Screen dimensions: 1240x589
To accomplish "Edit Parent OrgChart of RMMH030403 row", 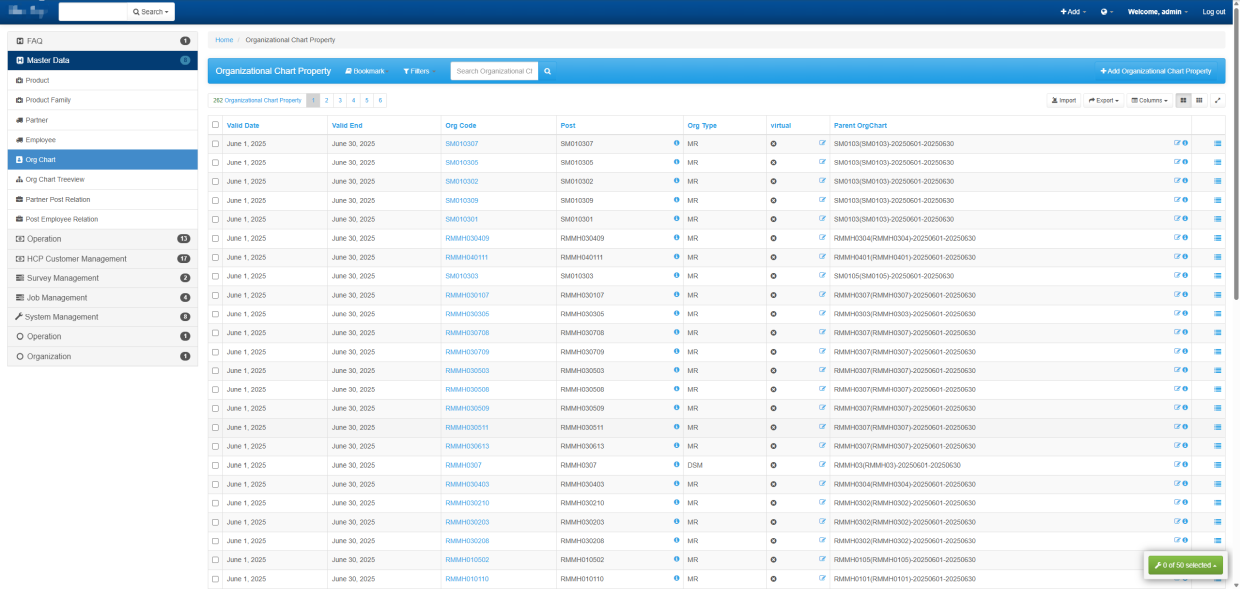I will (x=1177, y=484).
